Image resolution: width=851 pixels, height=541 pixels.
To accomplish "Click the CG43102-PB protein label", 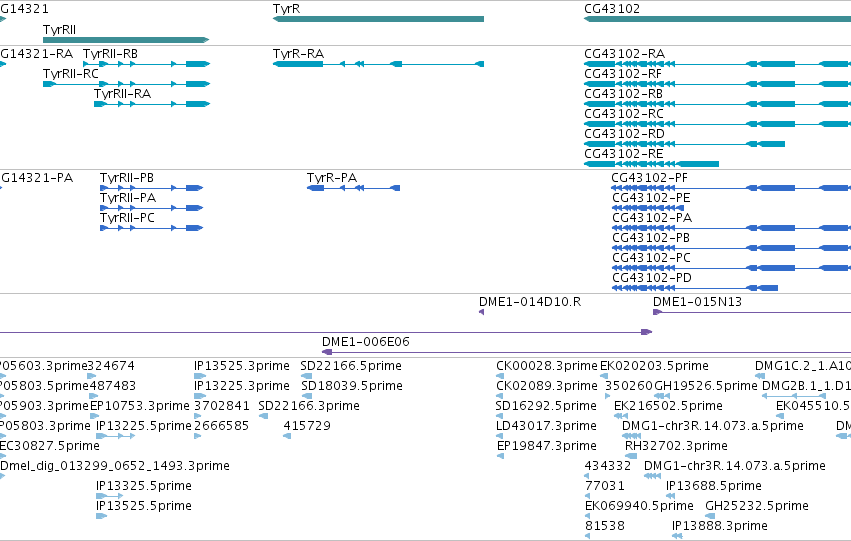I will (651, 238).
